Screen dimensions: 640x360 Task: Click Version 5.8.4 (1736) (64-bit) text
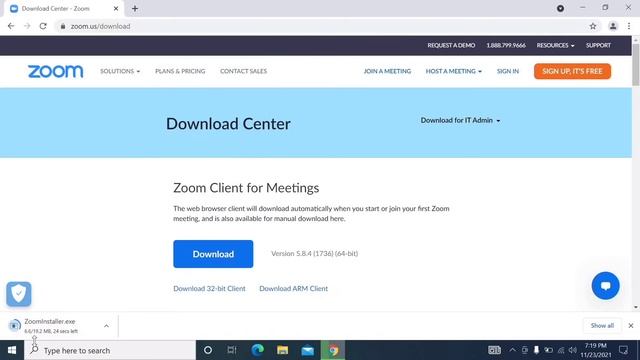click(314, 253)
